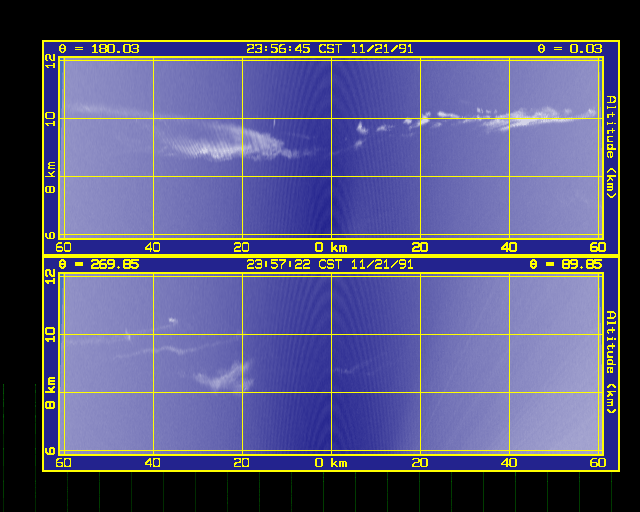Screen dimensions: 640x512
Task: Click the right-side 40 range label of lower scan
Action: [509, 463]
